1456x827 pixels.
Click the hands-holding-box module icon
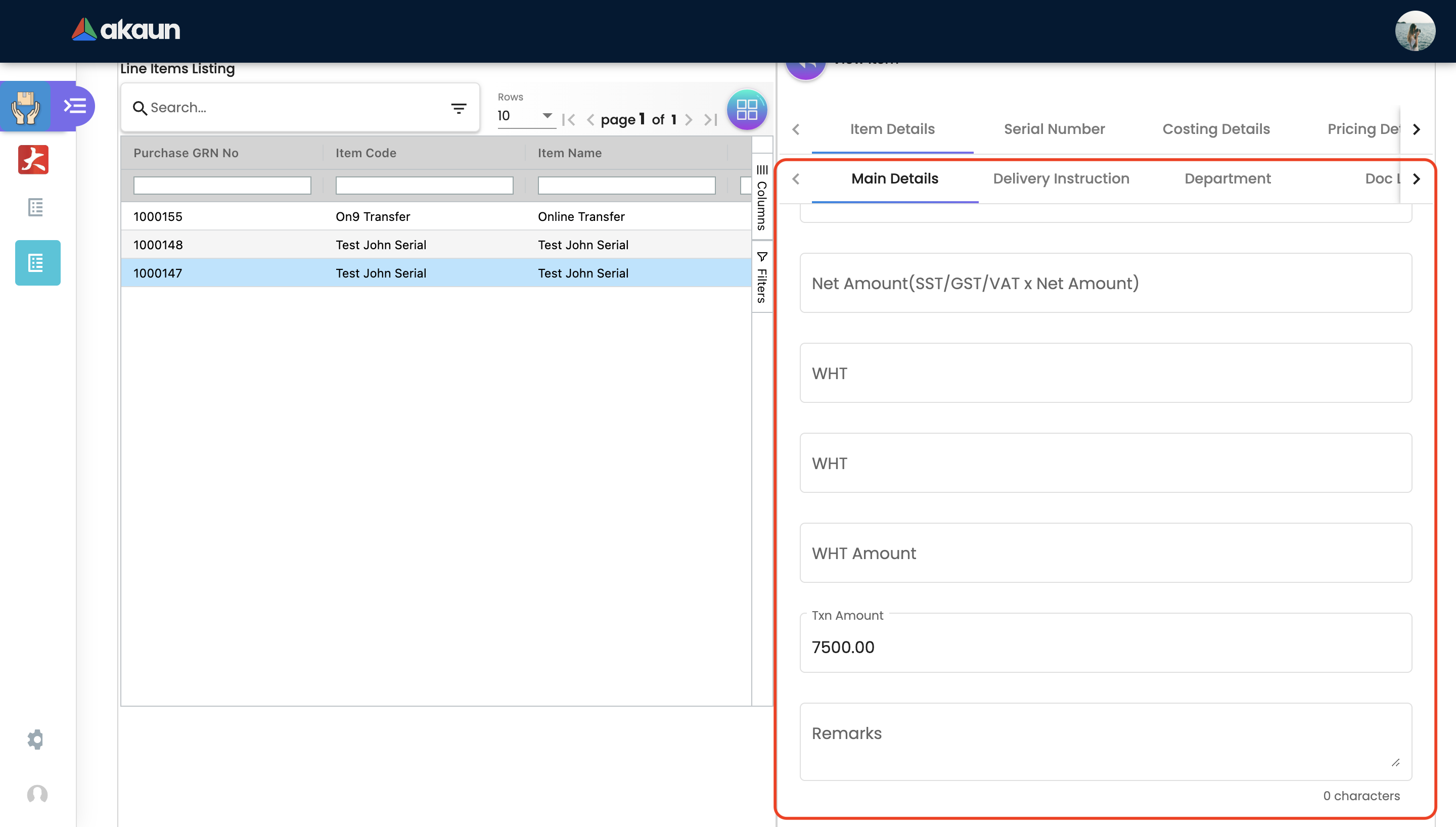(26, 106)
